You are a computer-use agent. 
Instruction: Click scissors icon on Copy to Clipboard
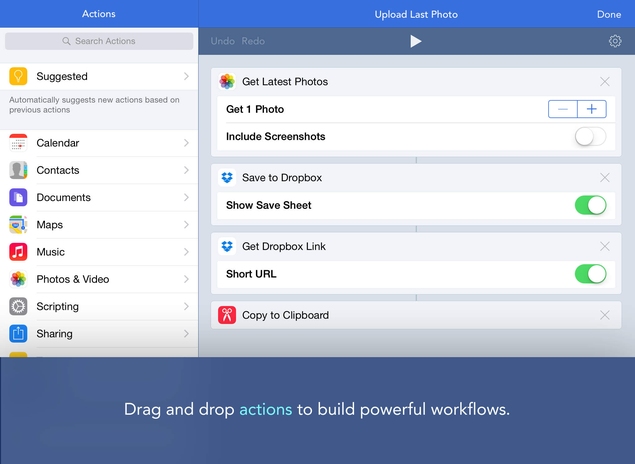pyautogui.click(x=227, y=315)
